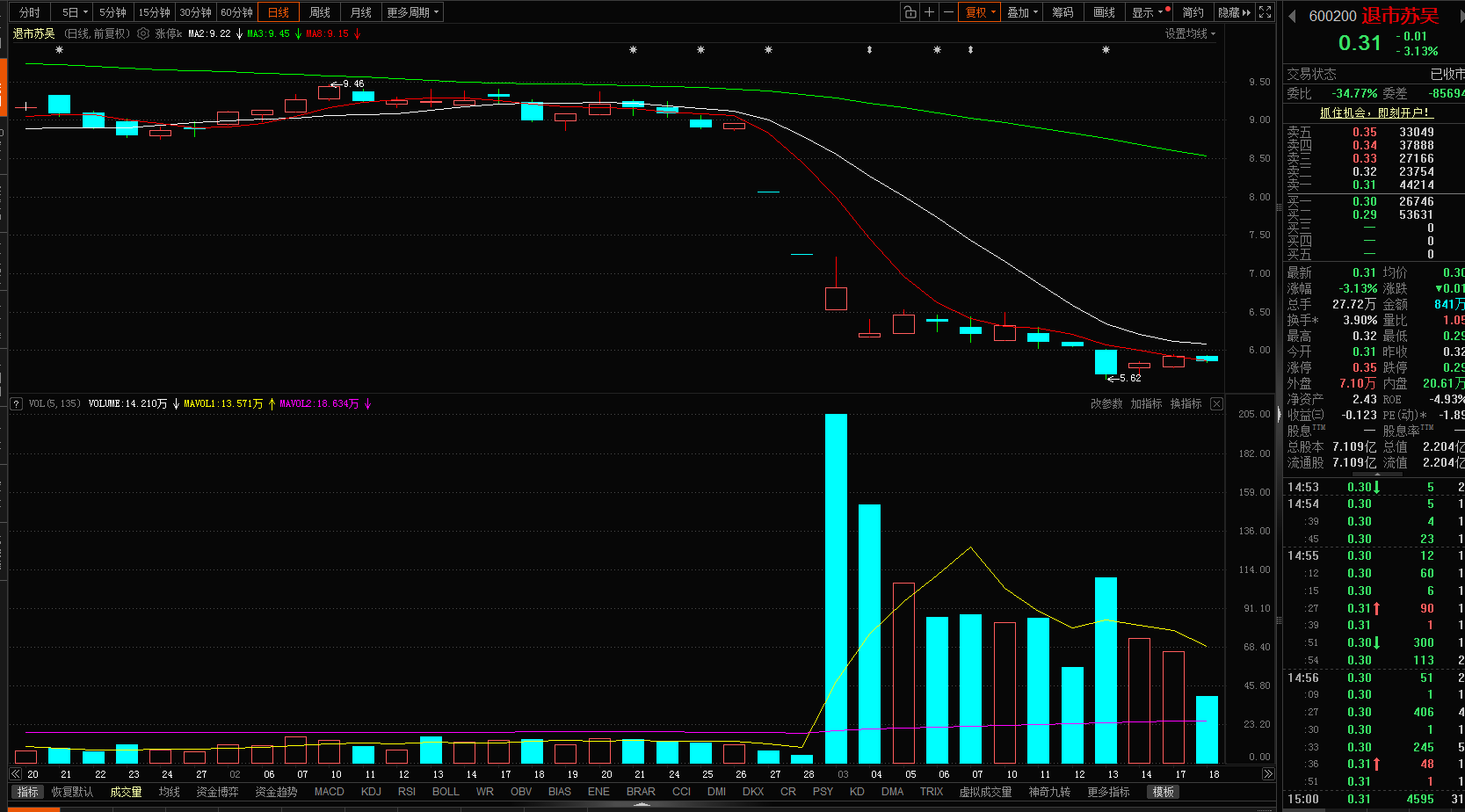Select the OBV indicator tab

point(521,792)
